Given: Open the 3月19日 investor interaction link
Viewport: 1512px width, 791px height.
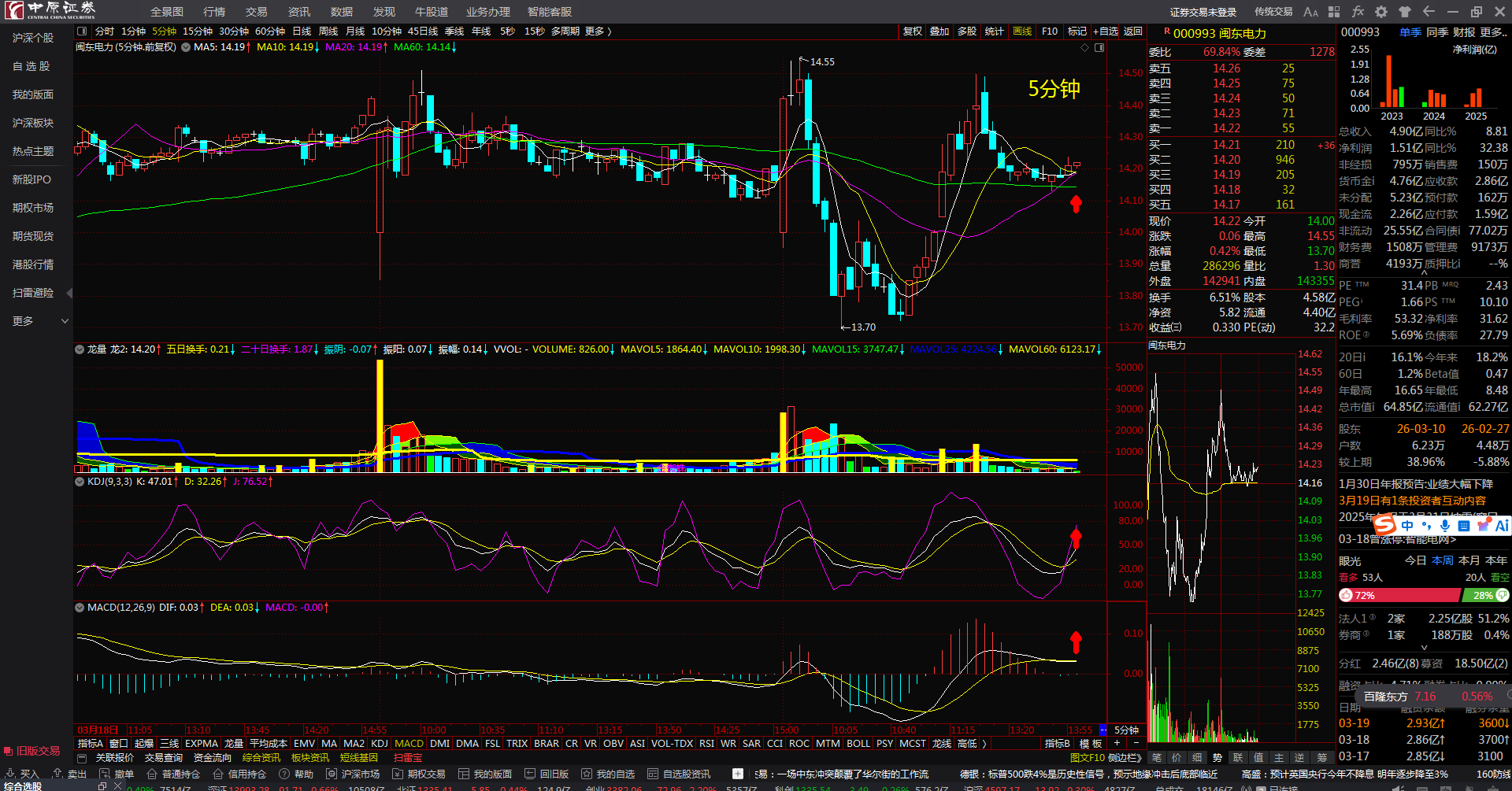Looking at the screenshot, I should tap(1413, 501).
